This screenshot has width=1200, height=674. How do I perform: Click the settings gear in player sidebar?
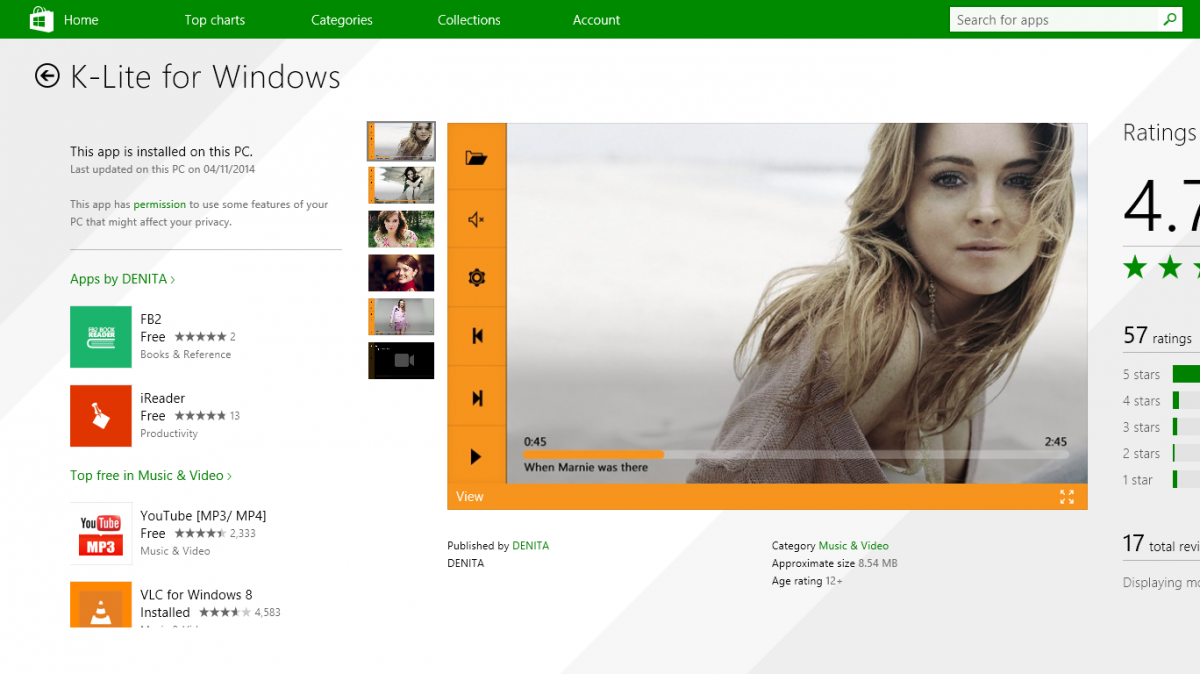point(477,277)
